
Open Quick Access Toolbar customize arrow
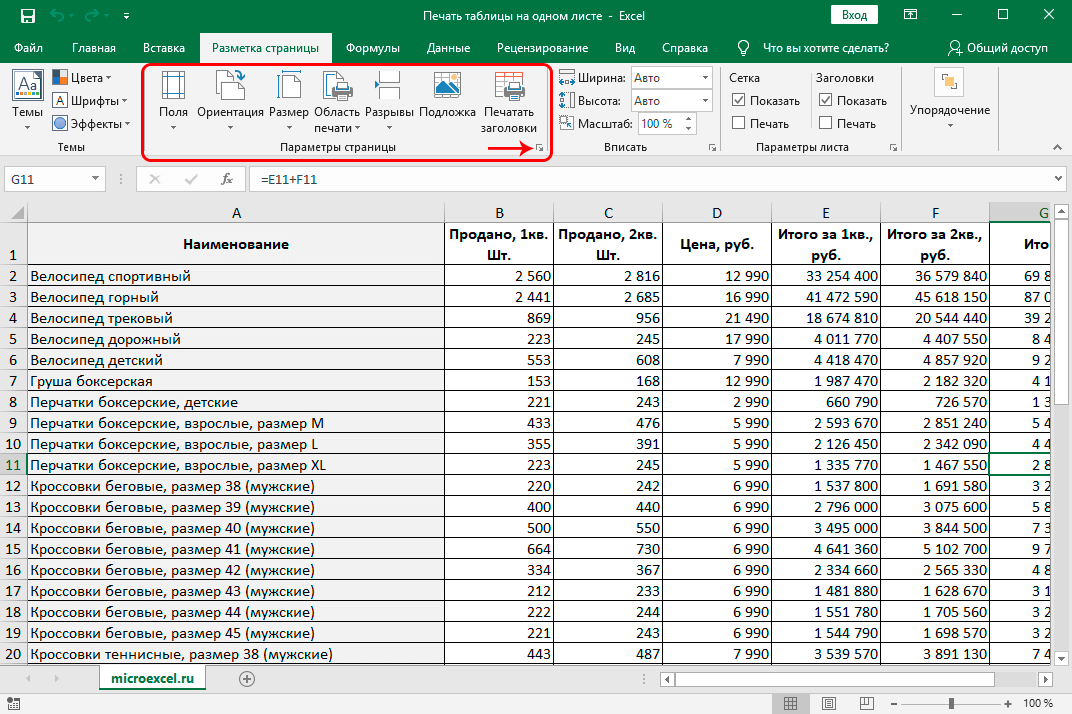(x=126, y=15)
